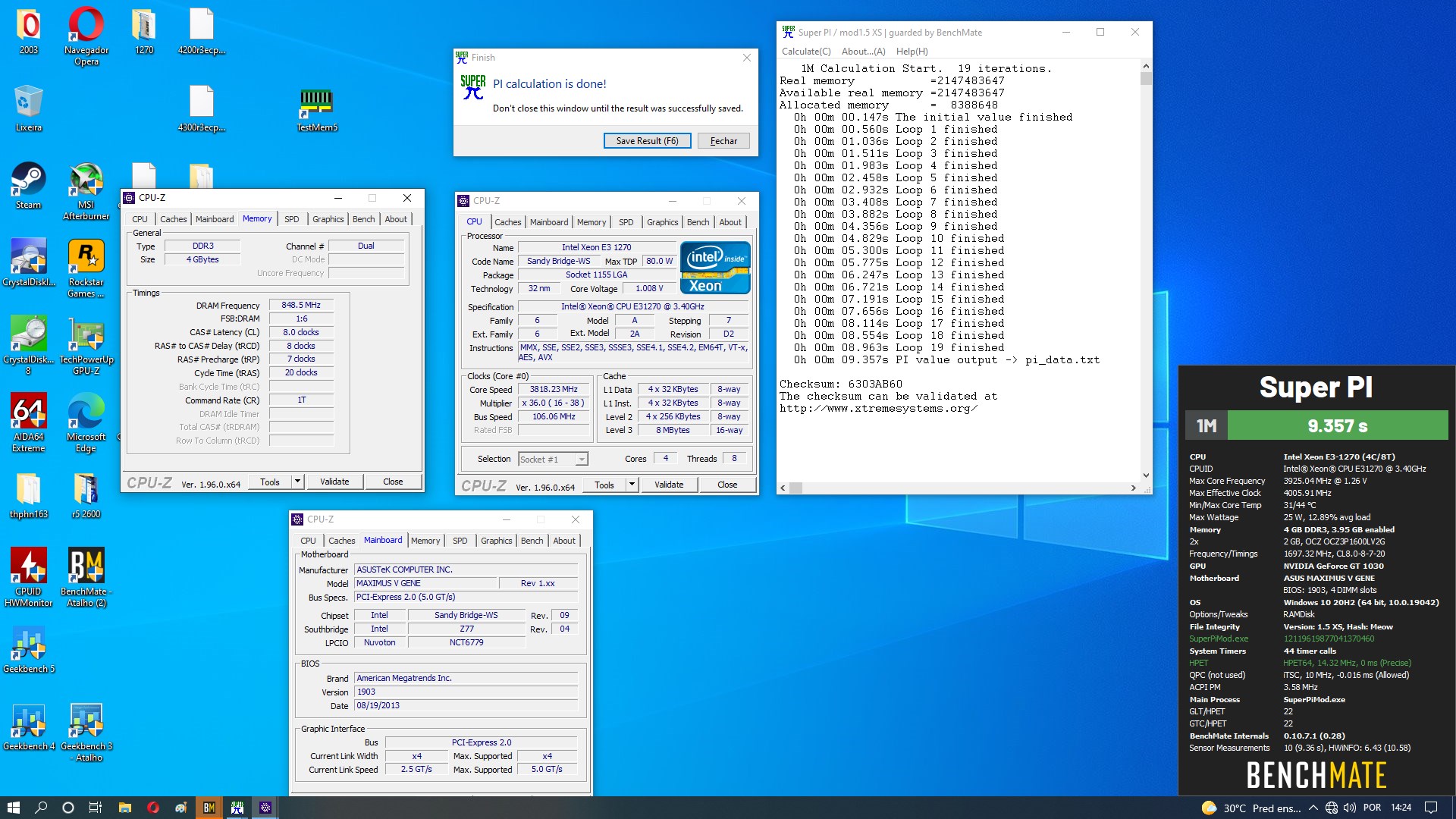Click the POR language indicator in the taskbar

[1372, 808]
